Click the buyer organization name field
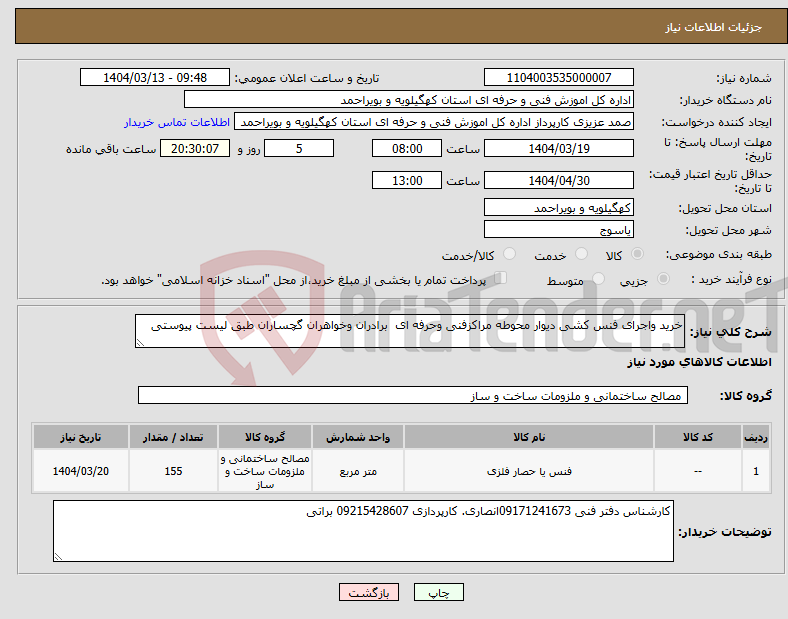The height and width of the screenshot is (619, 788). coord(409,99)
